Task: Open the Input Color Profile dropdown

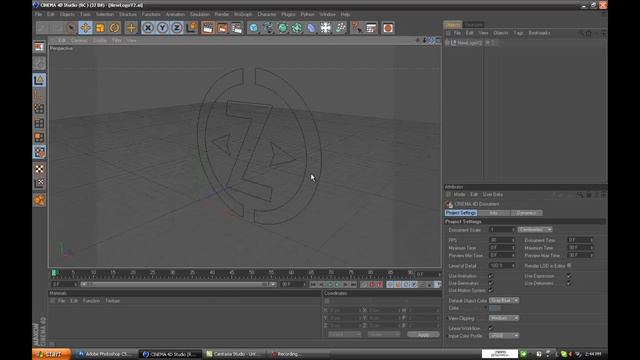Action: [504, 336]
